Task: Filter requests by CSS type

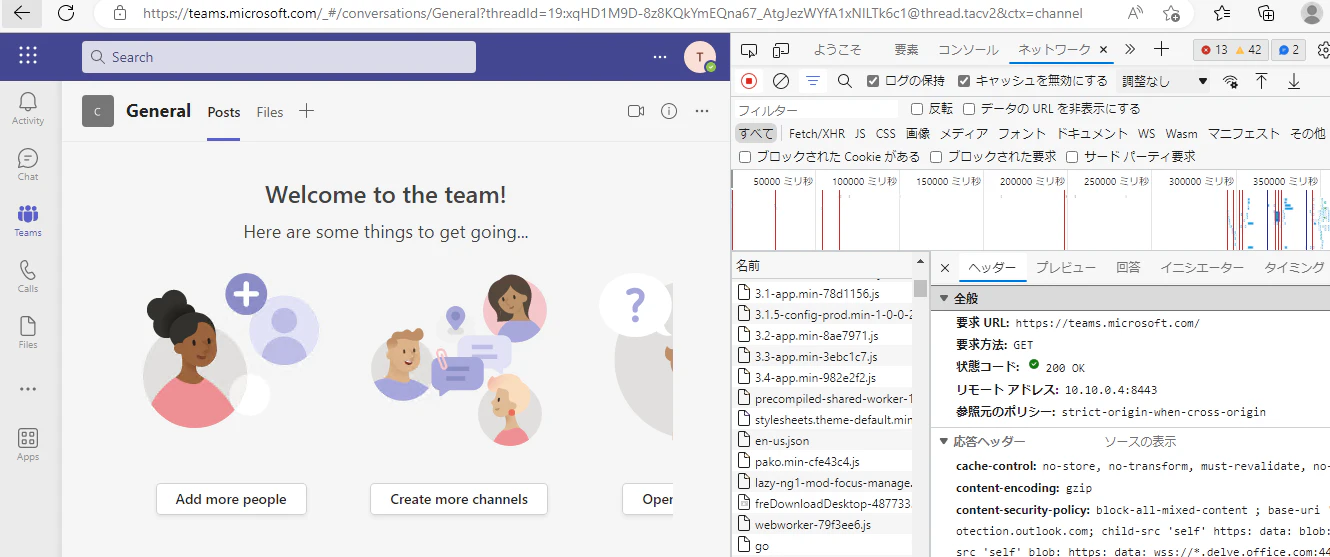Action: (x=886, y=133)
